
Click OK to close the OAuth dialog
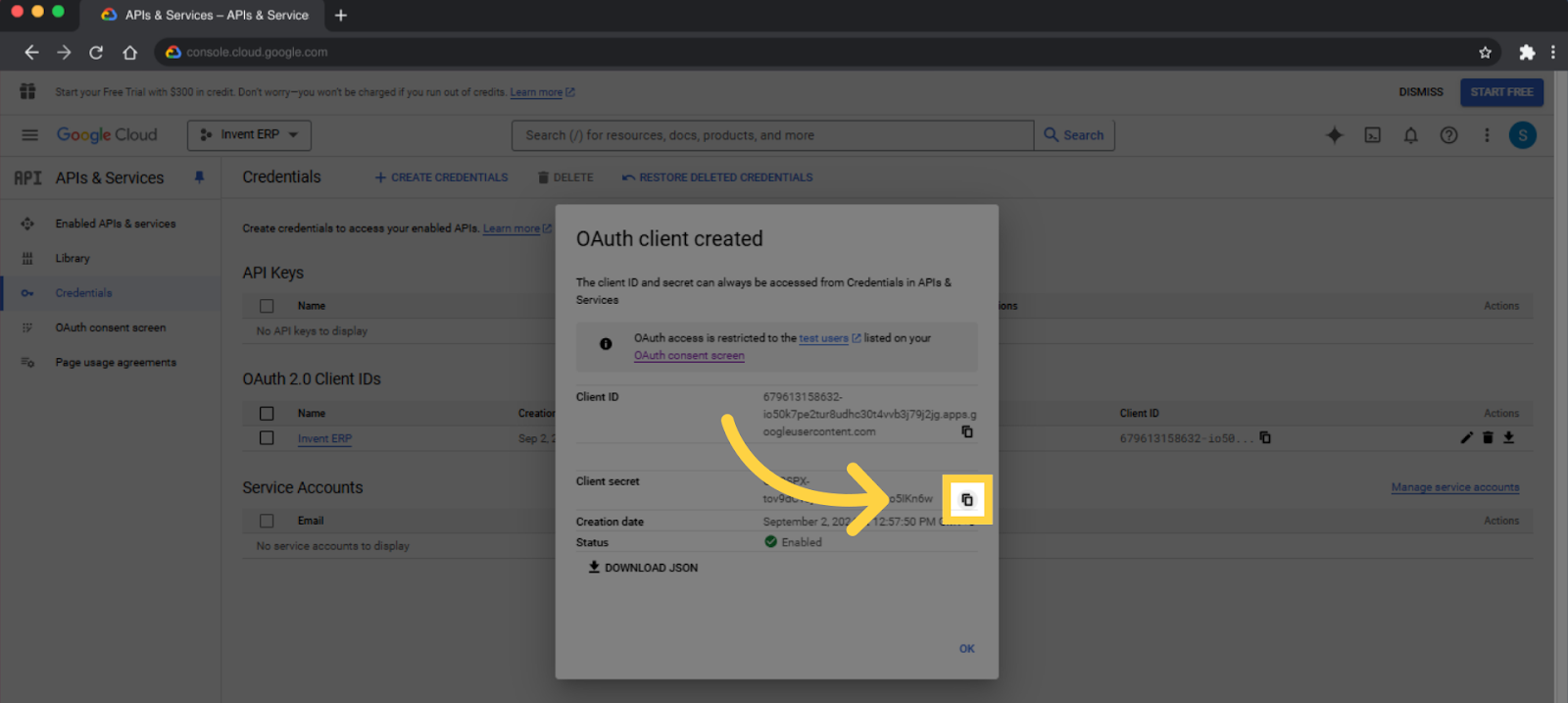(x=967, y=648)
